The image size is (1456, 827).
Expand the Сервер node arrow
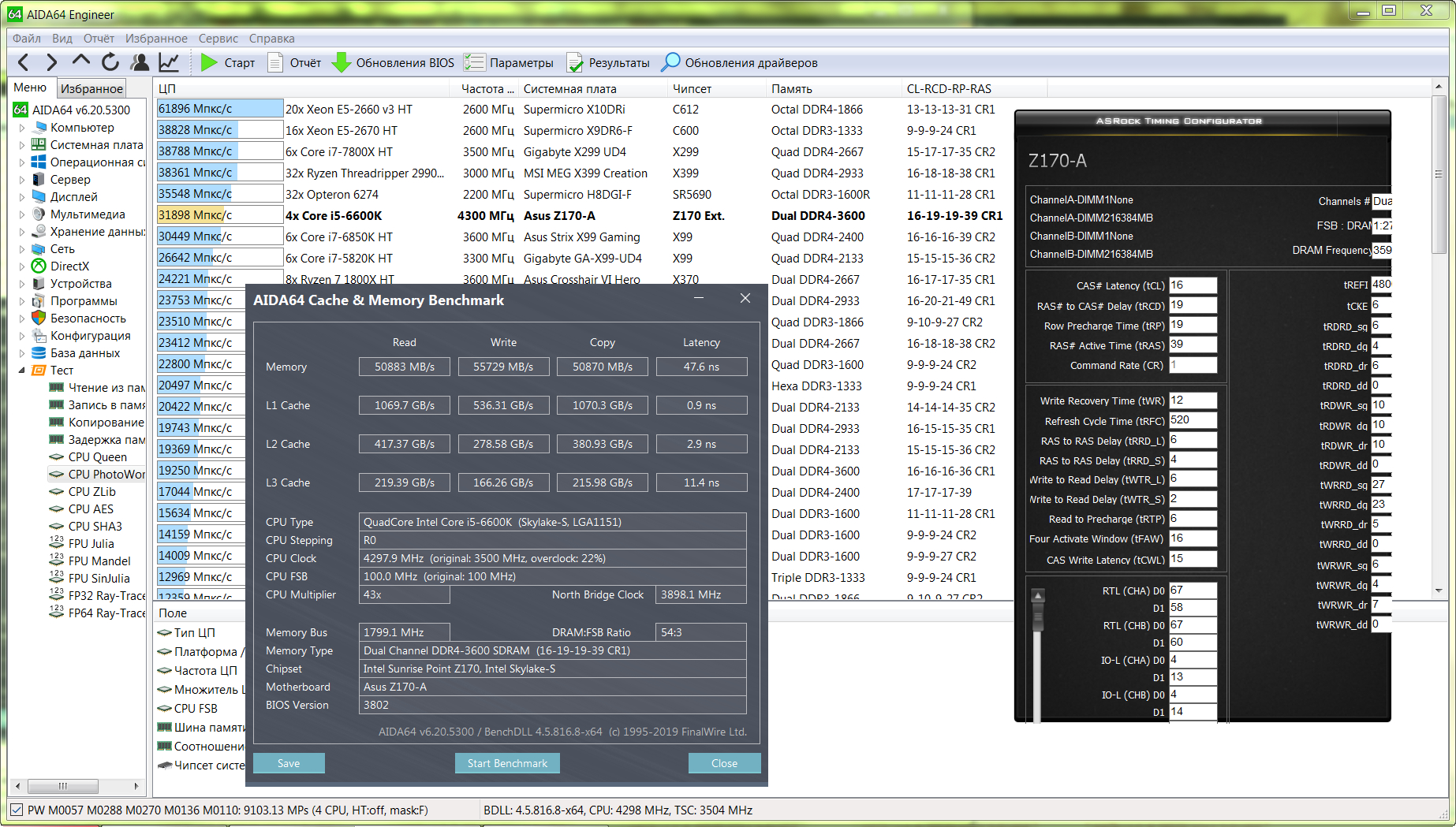(x=22, y=180)
